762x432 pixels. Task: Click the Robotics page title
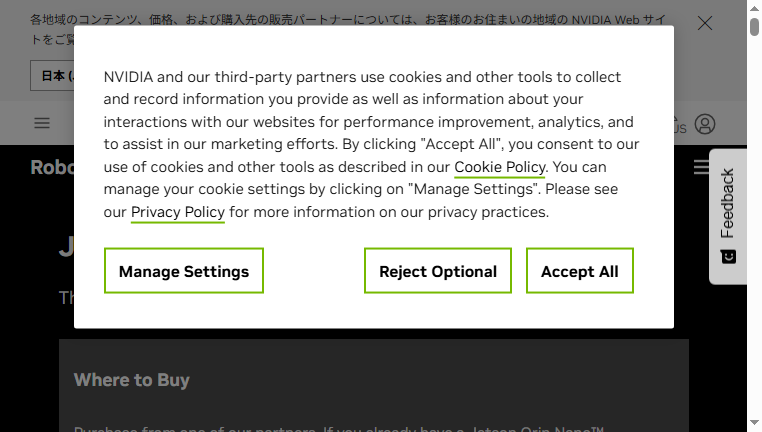point(52,167)
